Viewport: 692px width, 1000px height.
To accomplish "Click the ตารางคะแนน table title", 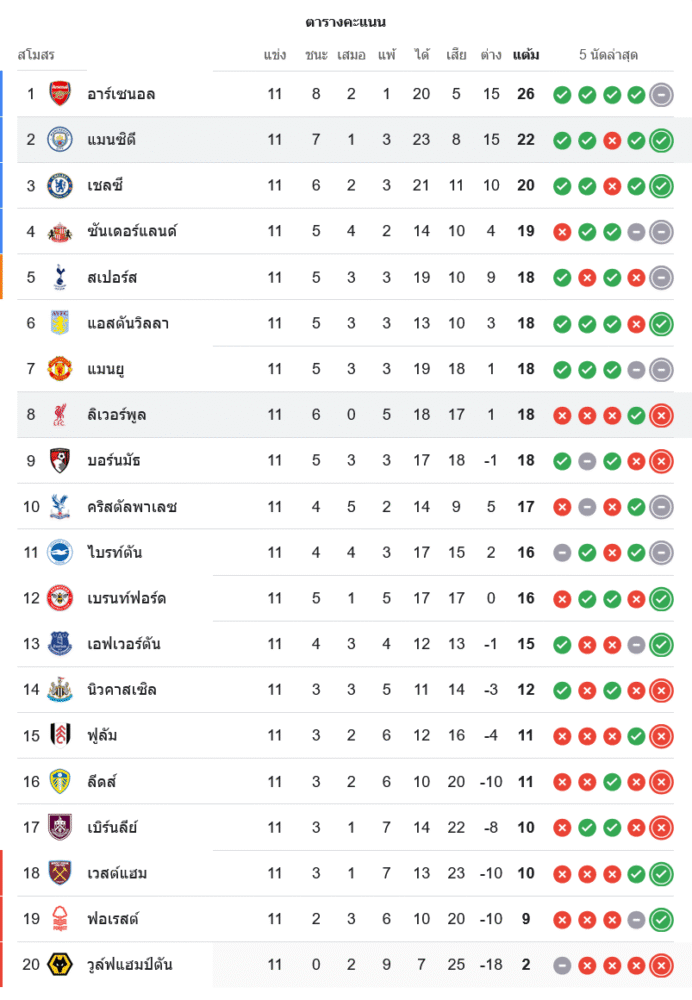I will click(x=346, y=22).
